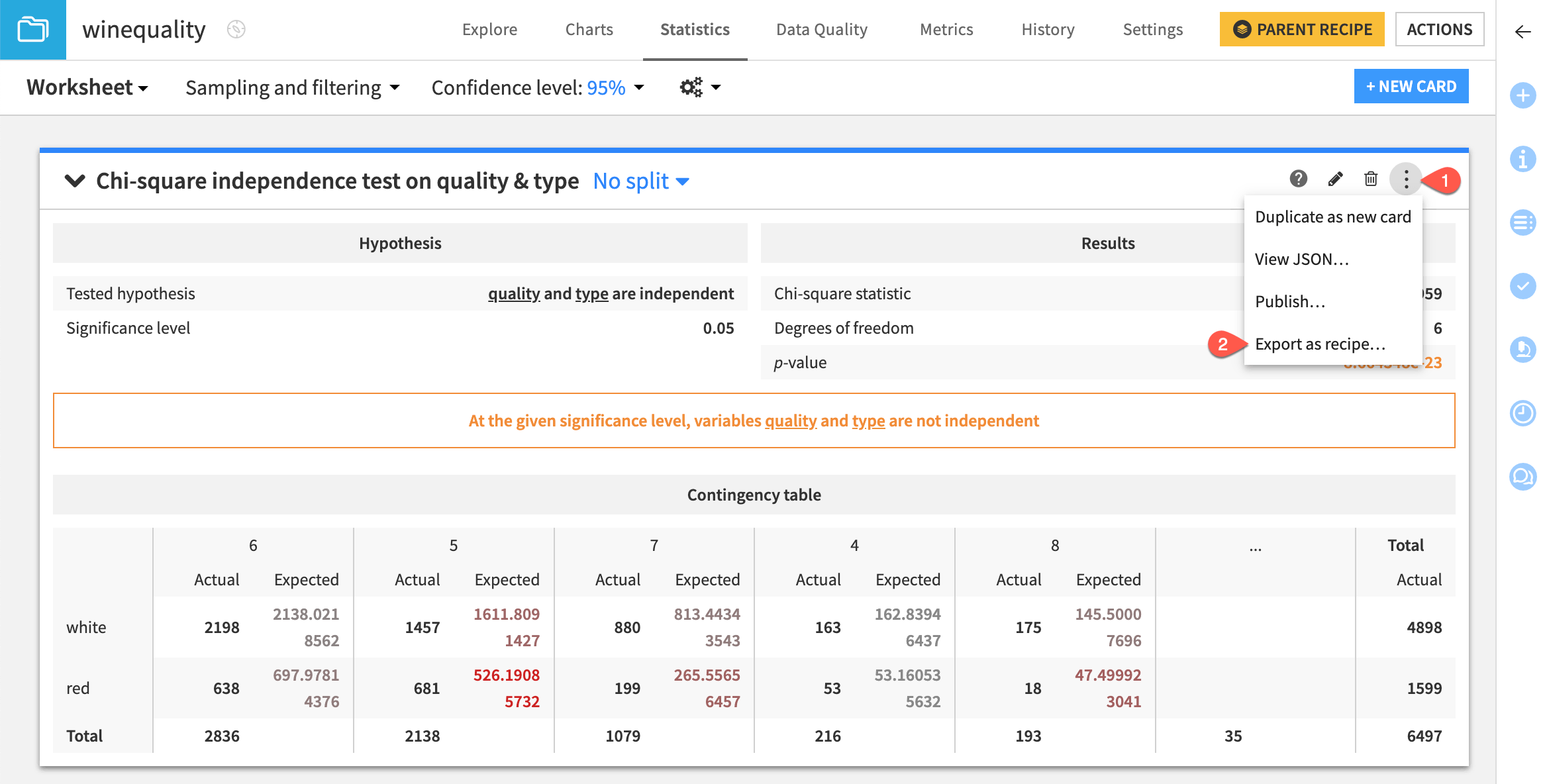The height and width of the screenshot is (784, 1547).
Task: Click the plus icon in the right sidebar
Action: 1522,95
